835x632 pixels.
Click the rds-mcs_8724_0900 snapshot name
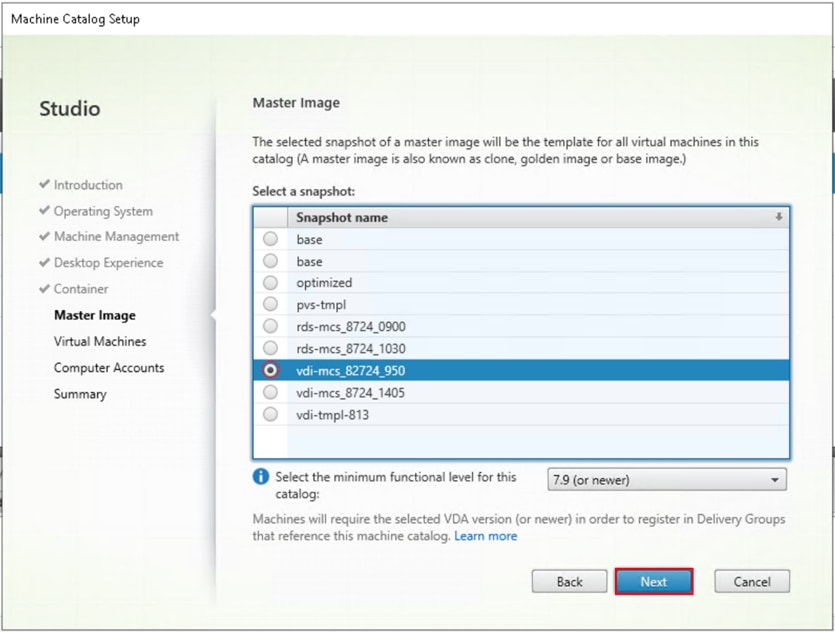click(351, 326)
